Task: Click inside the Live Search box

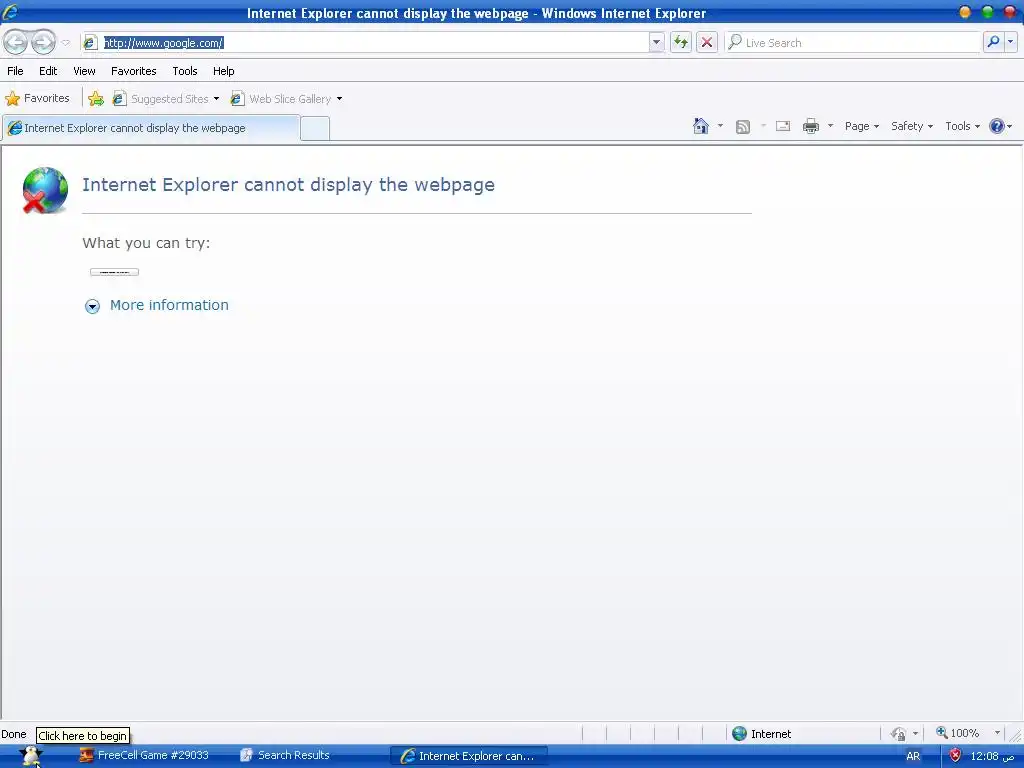Action: [x=852, y=43]
